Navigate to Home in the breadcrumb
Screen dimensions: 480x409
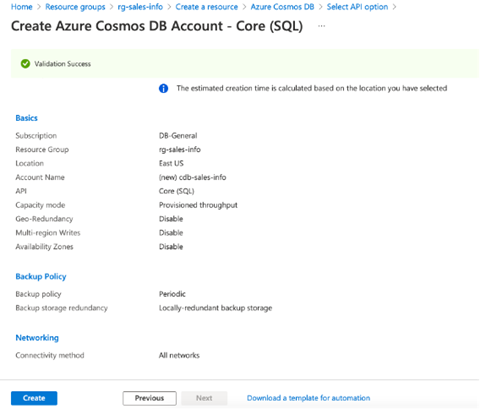22,7
